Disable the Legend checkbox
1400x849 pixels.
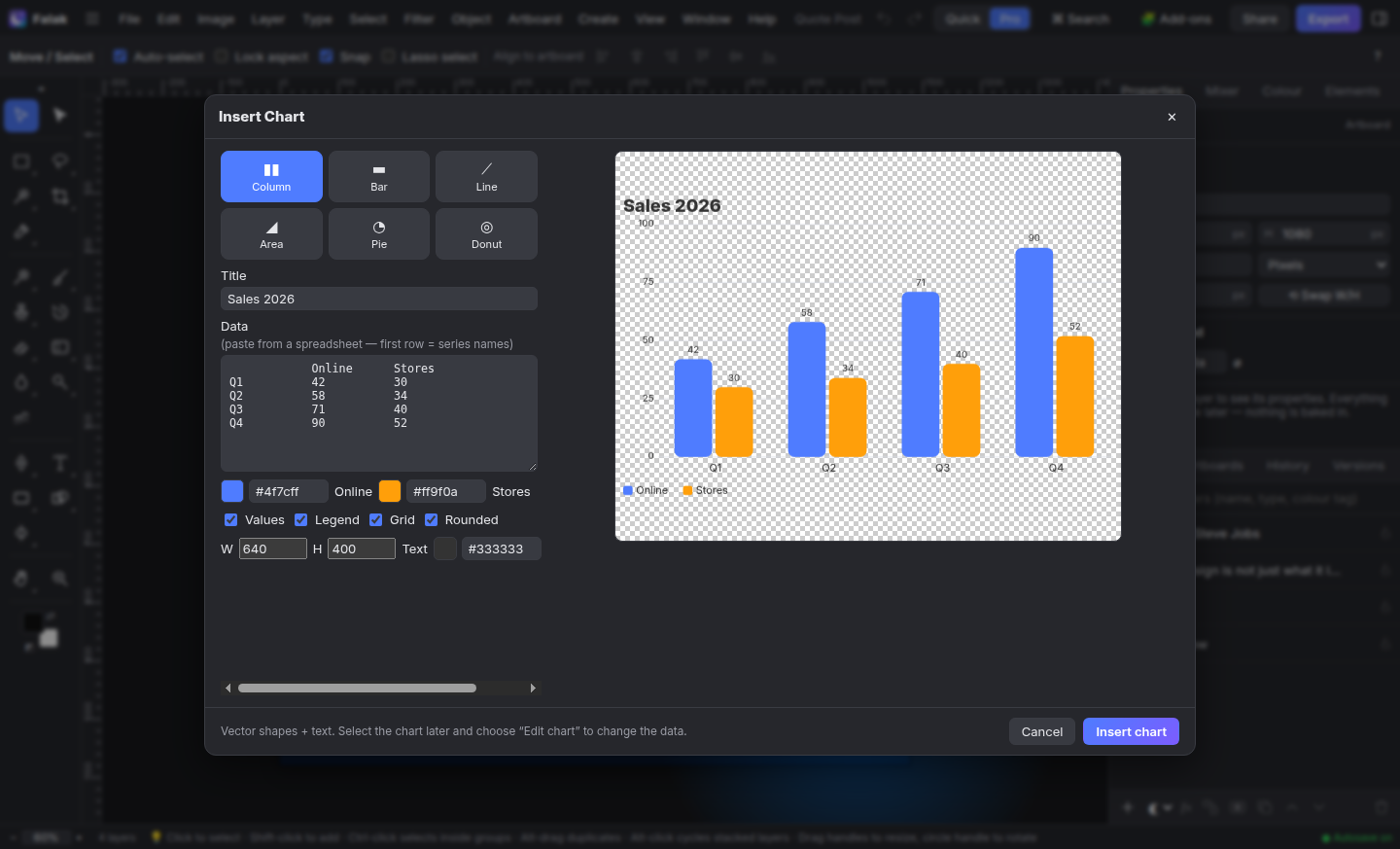[x=300, y=519]
